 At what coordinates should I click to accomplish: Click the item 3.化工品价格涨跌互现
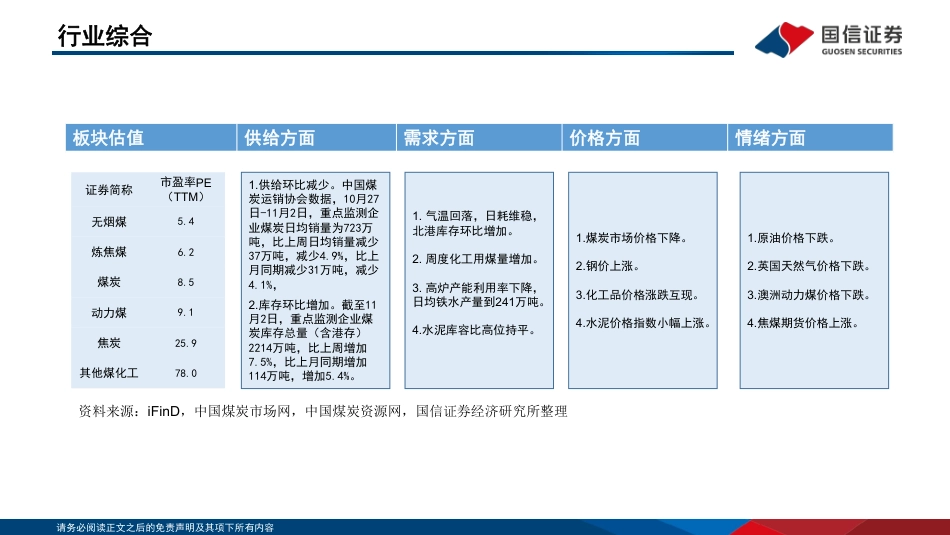[637, 295]
